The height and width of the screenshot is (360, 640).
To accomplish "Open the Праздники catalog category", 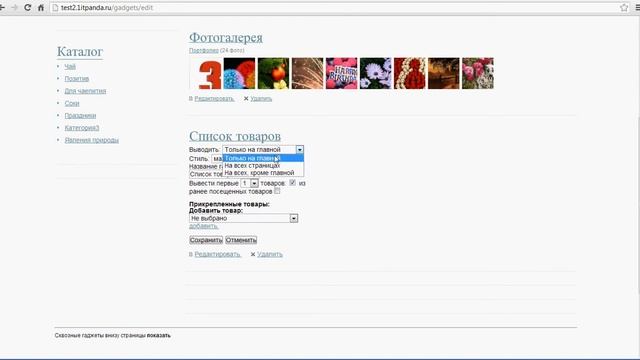I will [x=80, y=116].
